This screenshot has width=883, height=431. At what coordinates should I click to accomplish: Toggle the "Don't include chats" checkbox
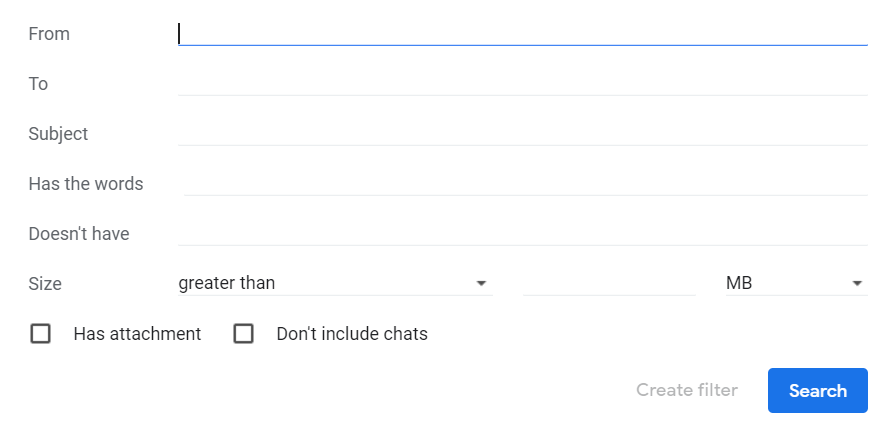coord(243,334)
